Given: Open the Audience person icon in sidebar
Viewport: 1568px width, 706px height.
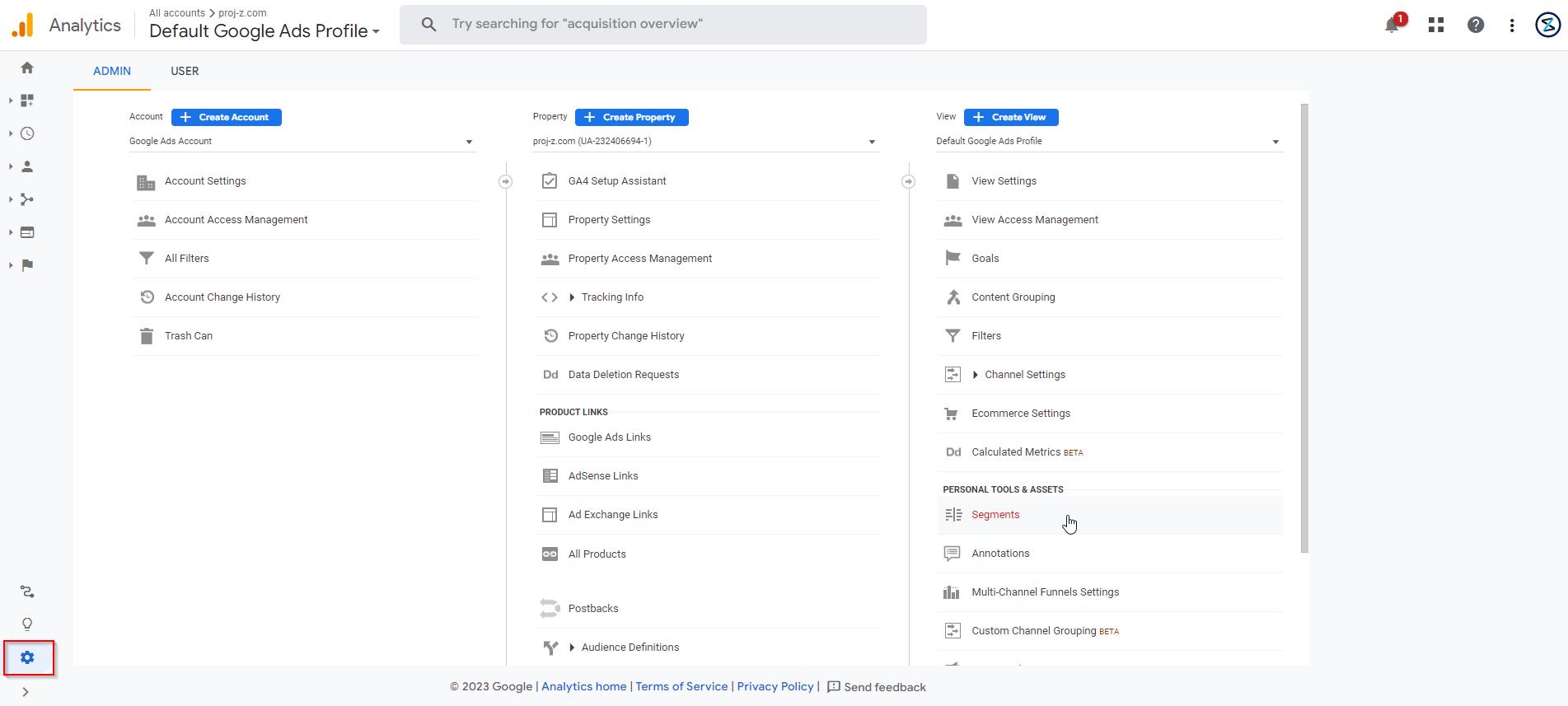Looking at the screenshot, I should tap(27, 166).
